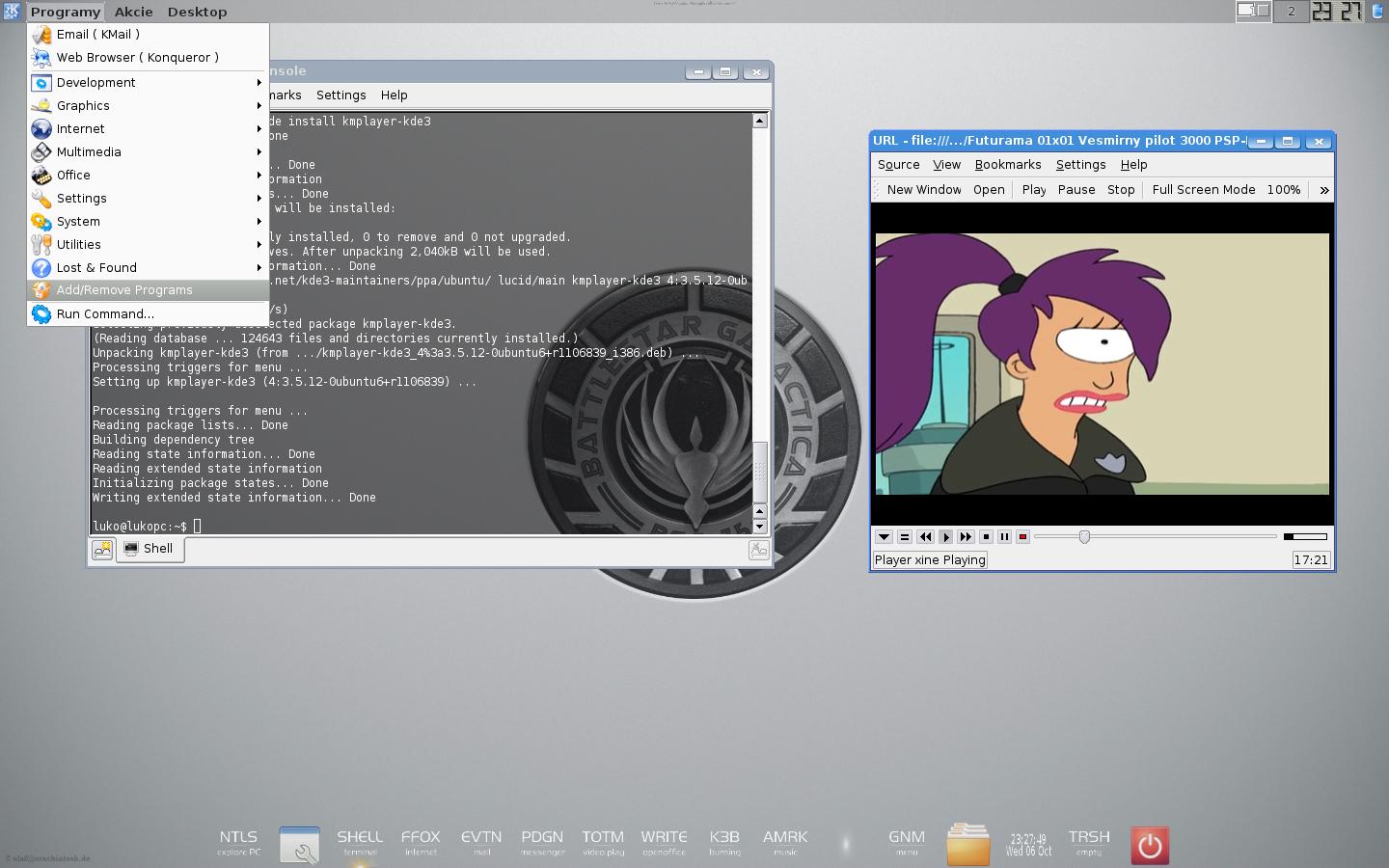The width and height of the screenshot is (1389, 868).
Task: Click the 17:21 time display
Action: (1311, 559)
